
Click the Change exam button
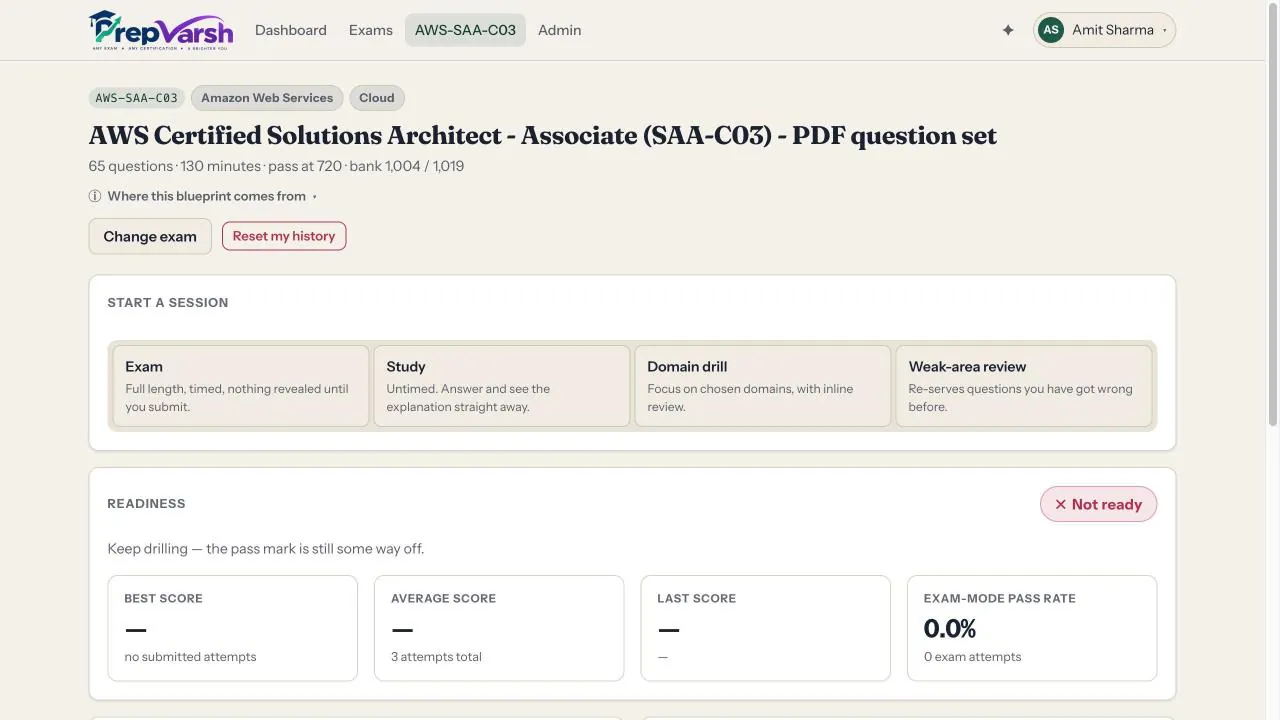pyautogui.click(x=150, y=236)
